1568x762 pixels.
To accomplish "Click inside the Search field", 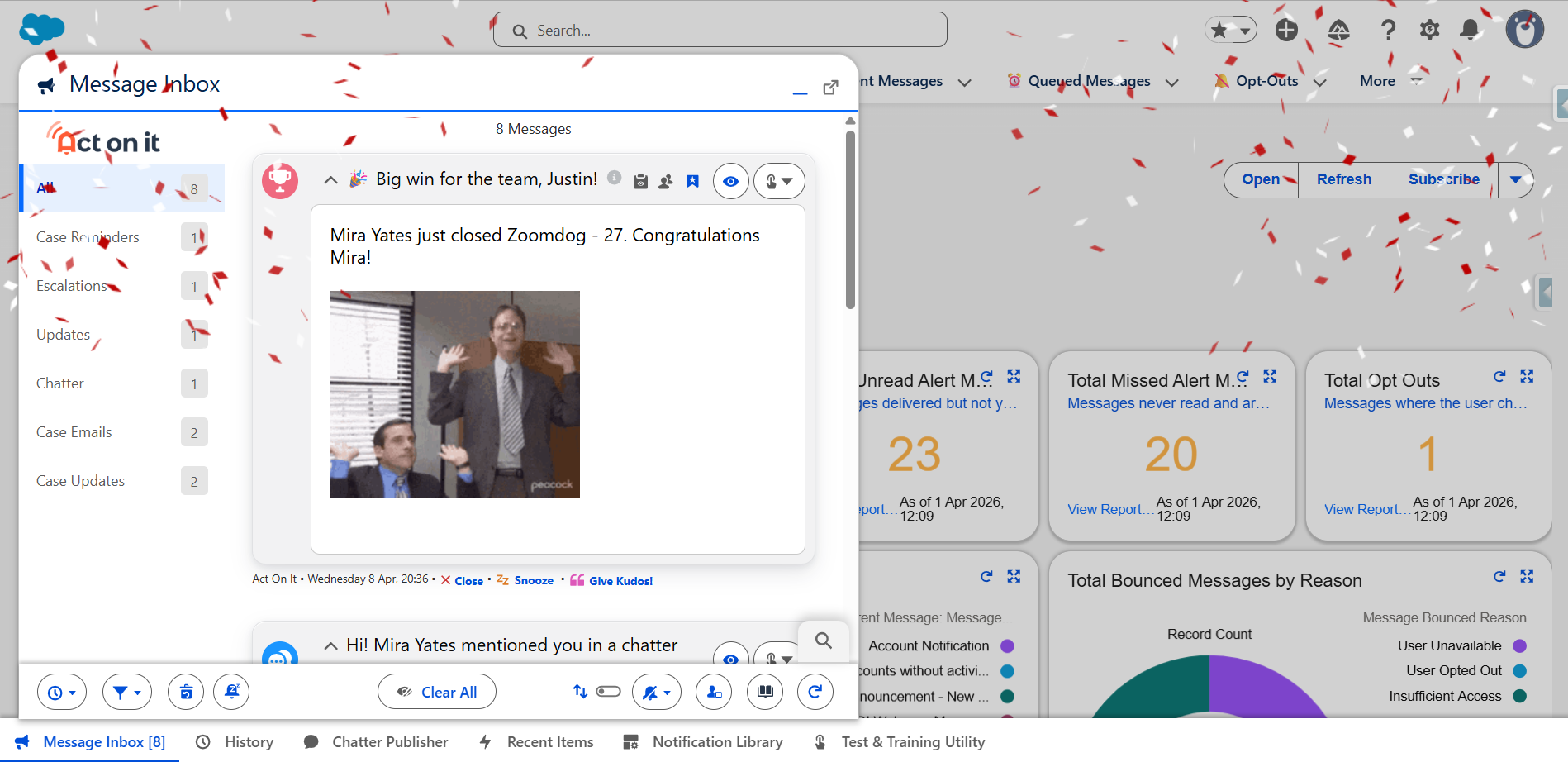I will pos(719,30).
